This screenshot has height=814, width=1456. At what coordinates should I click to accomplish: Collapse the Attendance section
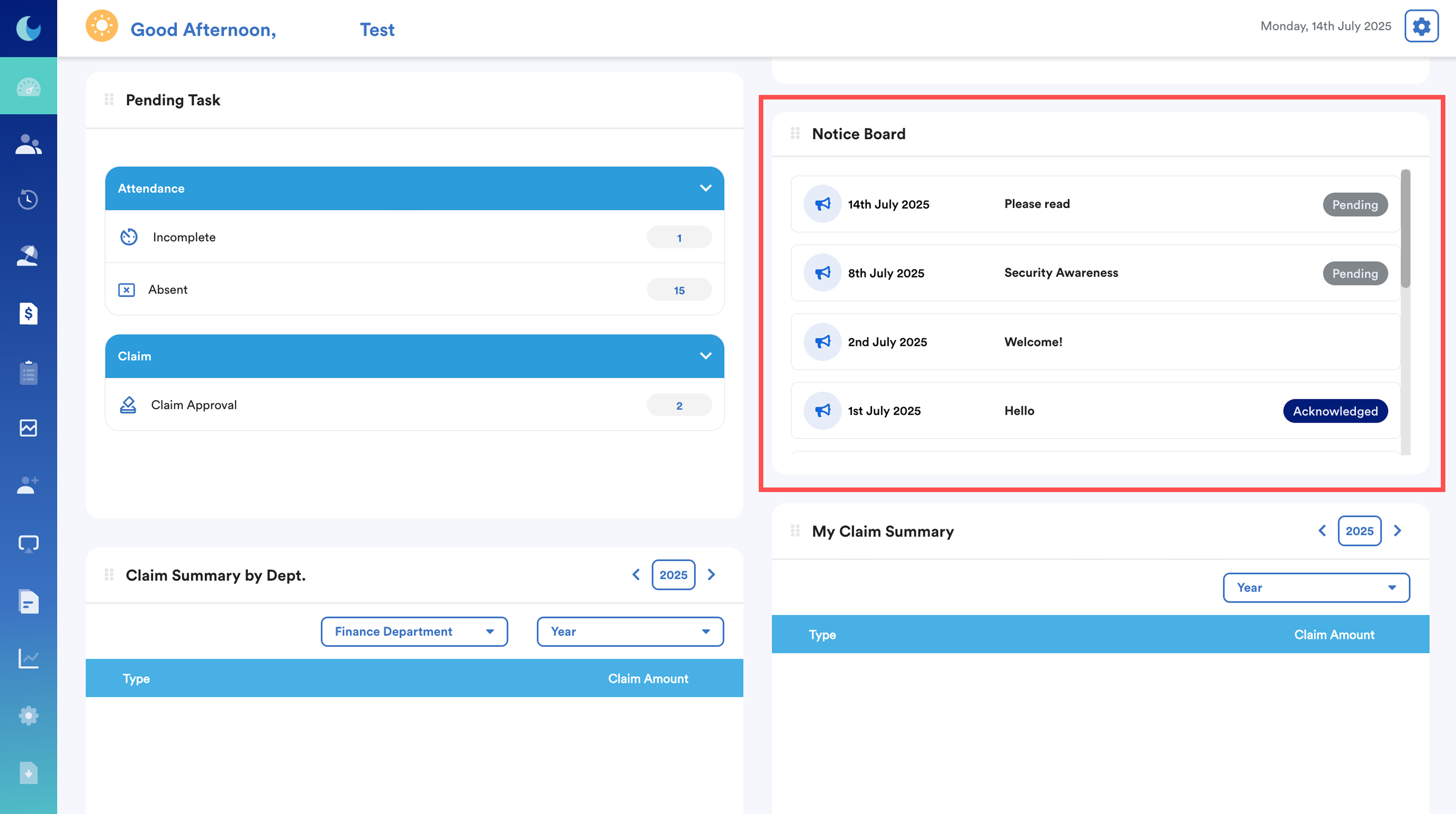[x=705, y=188]
